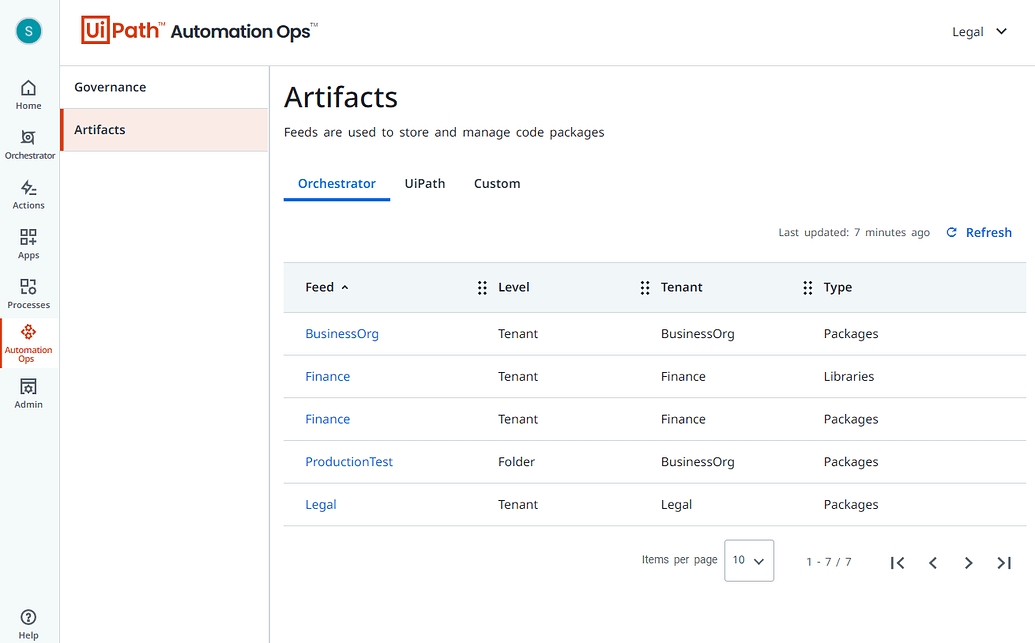1035x643 pixels.
Task: Open Home from the left sidebar
Action: point(28,94)
